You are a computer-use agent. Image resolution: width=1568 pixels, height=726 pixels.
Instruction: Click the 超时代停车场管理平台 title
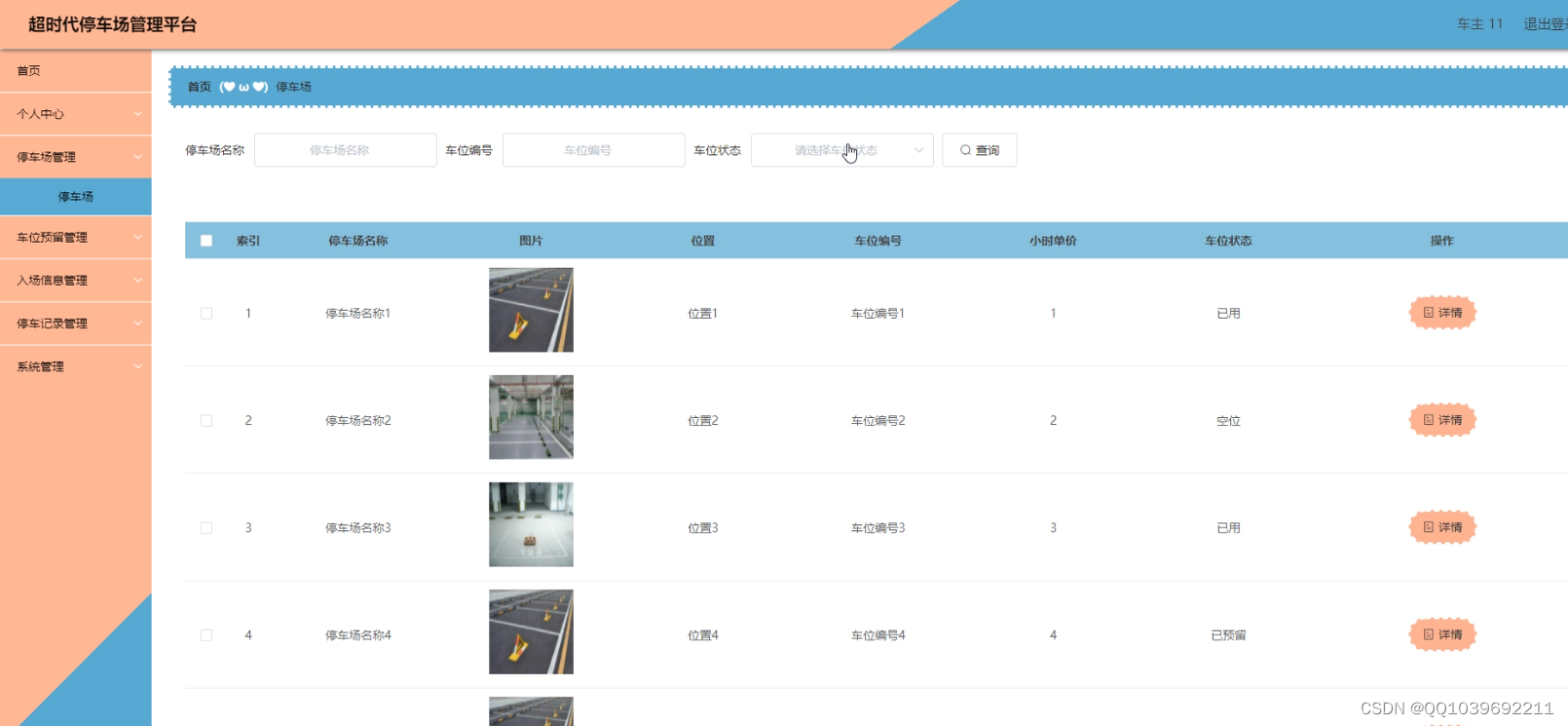(x=112, y=24)
